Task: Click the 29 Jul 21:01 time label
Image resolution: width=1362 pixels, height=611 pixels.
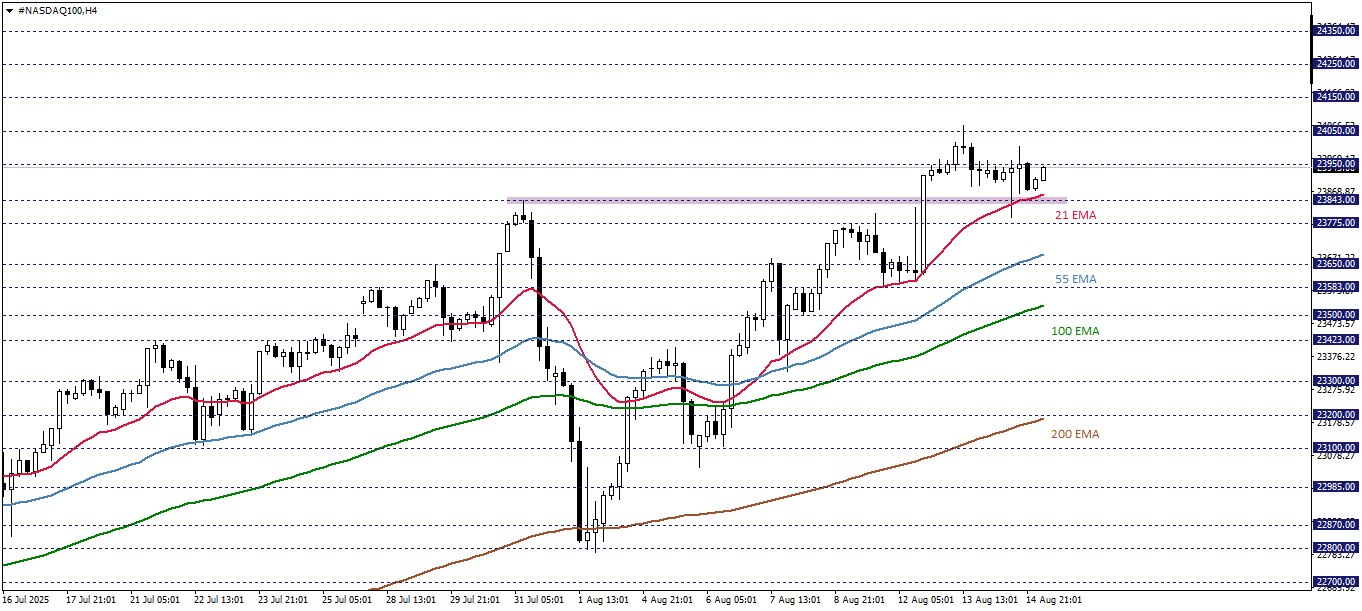Action: tap(475, 600)
